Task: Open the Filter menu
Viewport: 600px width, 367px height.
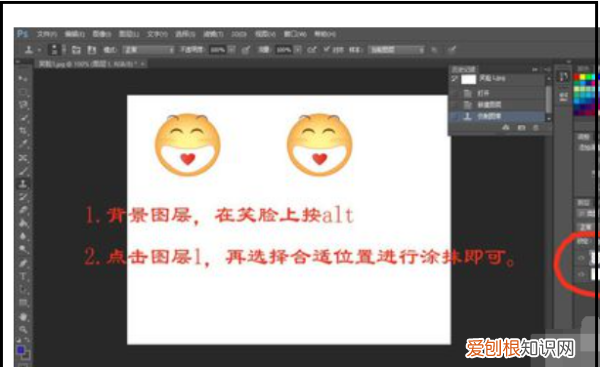Action: pyautogui.click(x=213, y=34)
